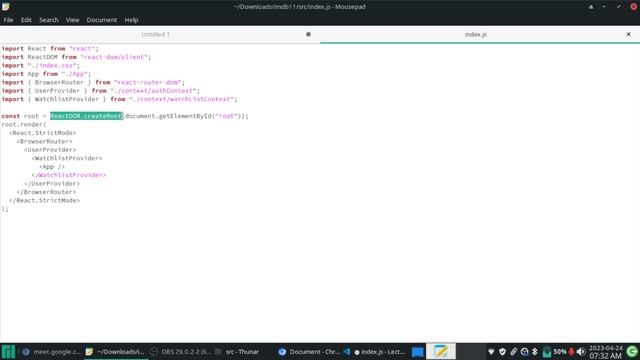
Task: Open the paperclip clipboard tray icon
Action: click(x=513, y=351)
